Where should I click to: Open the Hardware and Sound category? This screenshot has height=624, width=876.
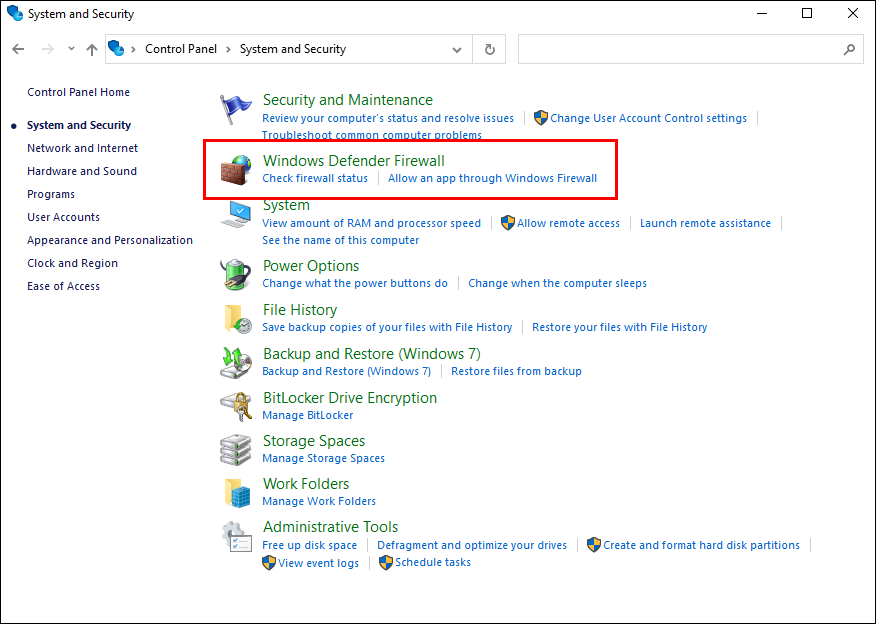(x=82, y=171)
